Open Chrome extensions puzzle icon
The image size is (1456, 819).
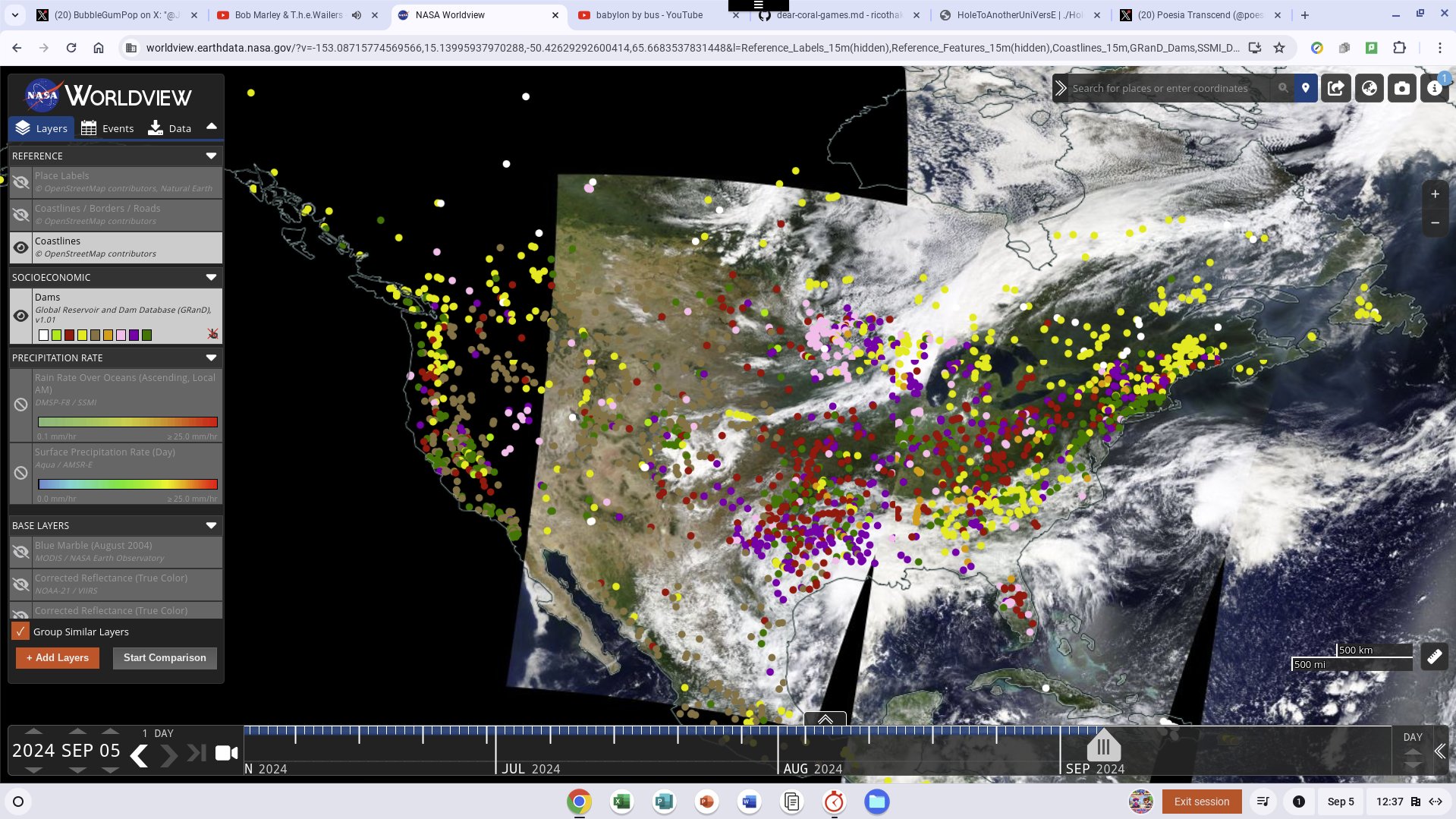[1399, 48]
